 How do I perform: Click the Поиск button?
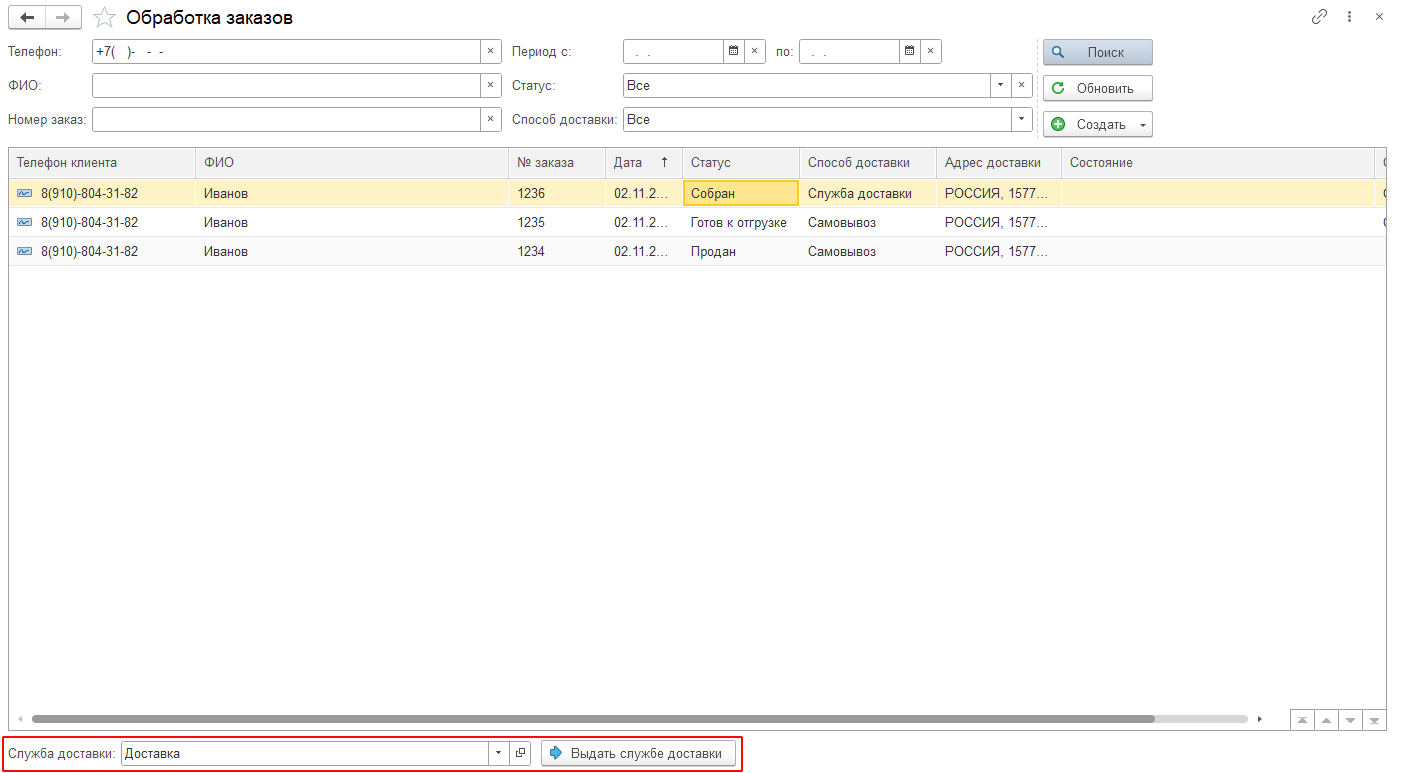point(1098,52)
